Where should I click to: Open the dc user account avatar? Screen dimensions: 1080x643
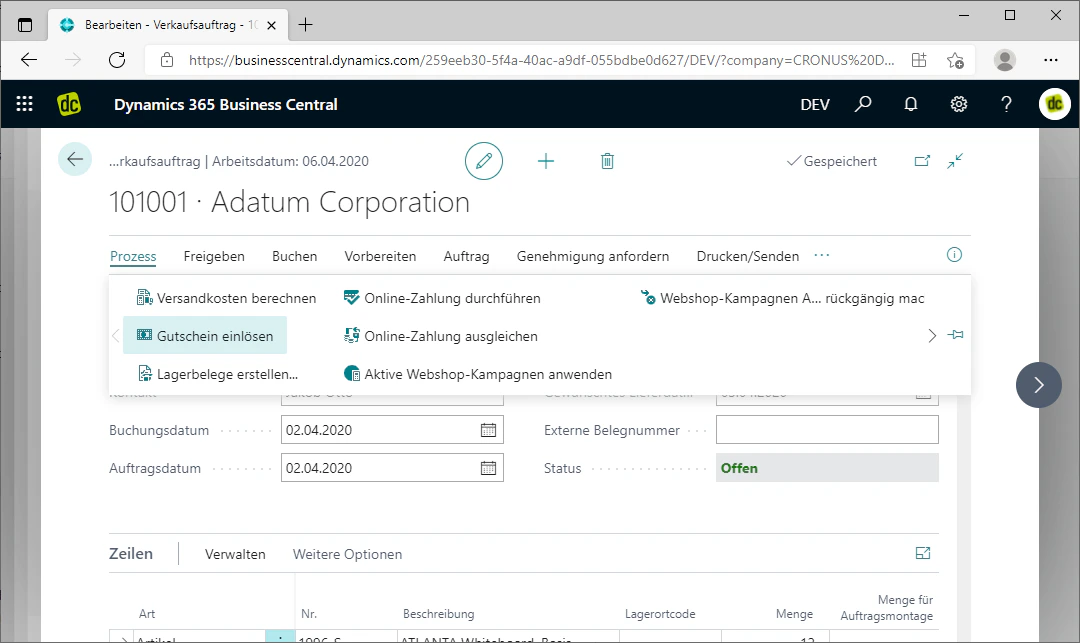(x=1055, y=104)
